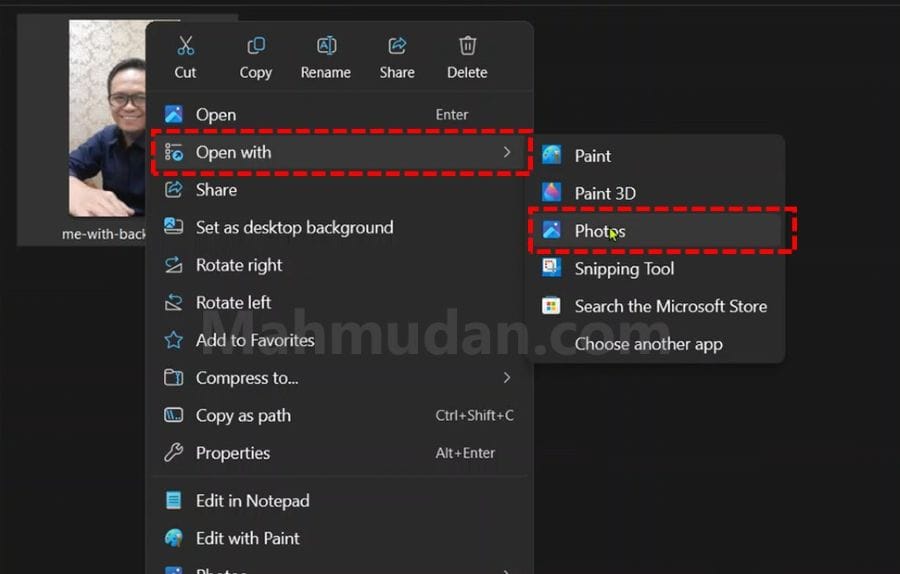Select the me-with-back image thumbnail
The image size is (900, 574).
[x=107, y=120]
